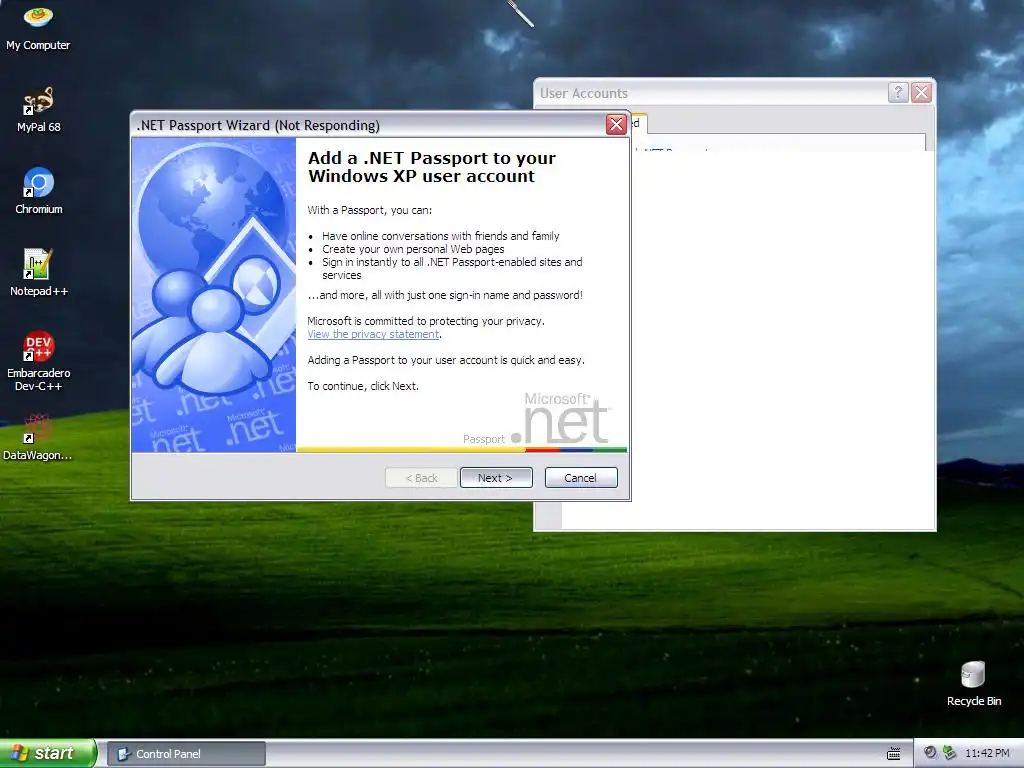This screenshot has height=768, width=1024.
Task: Click the on-screen keyboard taskbar icon
Action: pyautogui.click(x=894, y=754)
